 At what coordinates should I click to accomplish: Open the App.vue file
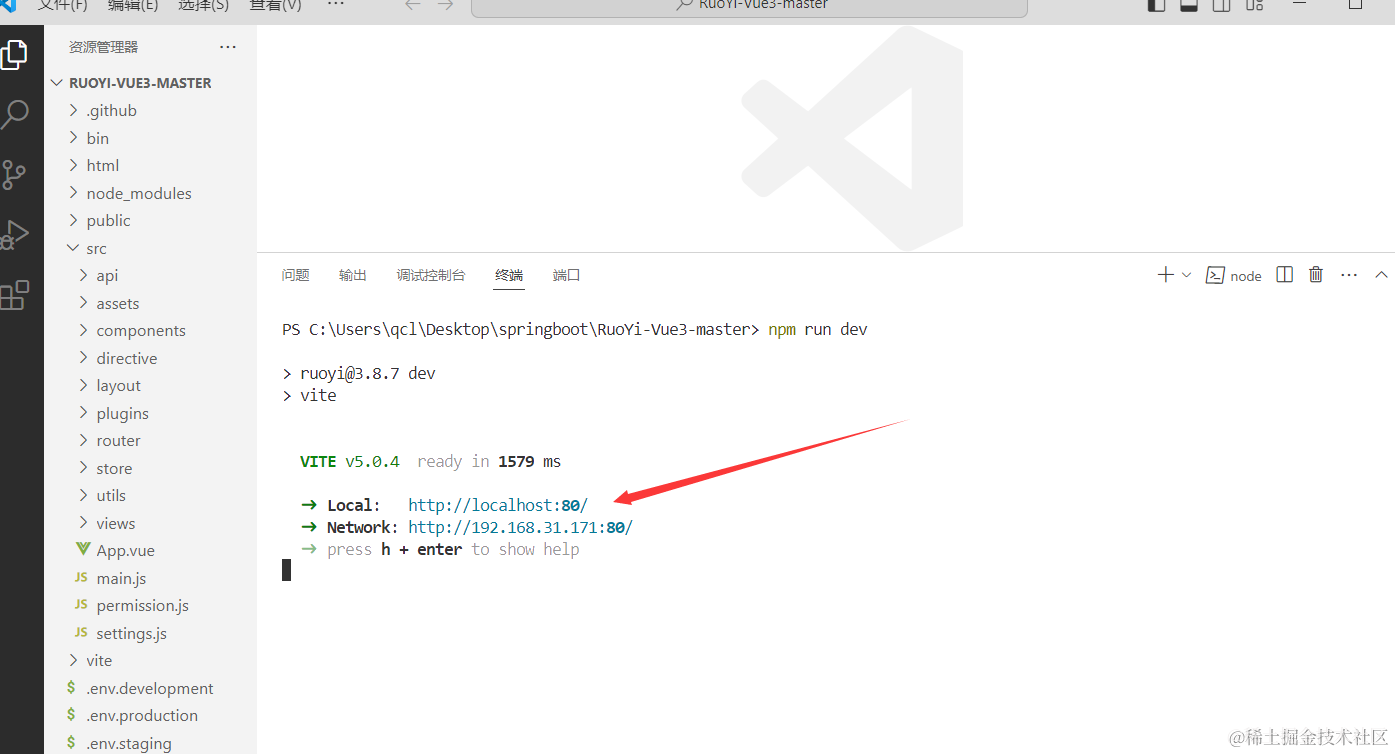[125, 551]
